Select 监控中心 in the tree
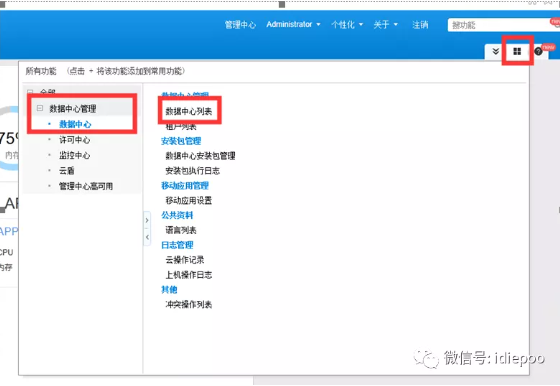Screen dimensions: 560x386 click(x=74, y=155)
